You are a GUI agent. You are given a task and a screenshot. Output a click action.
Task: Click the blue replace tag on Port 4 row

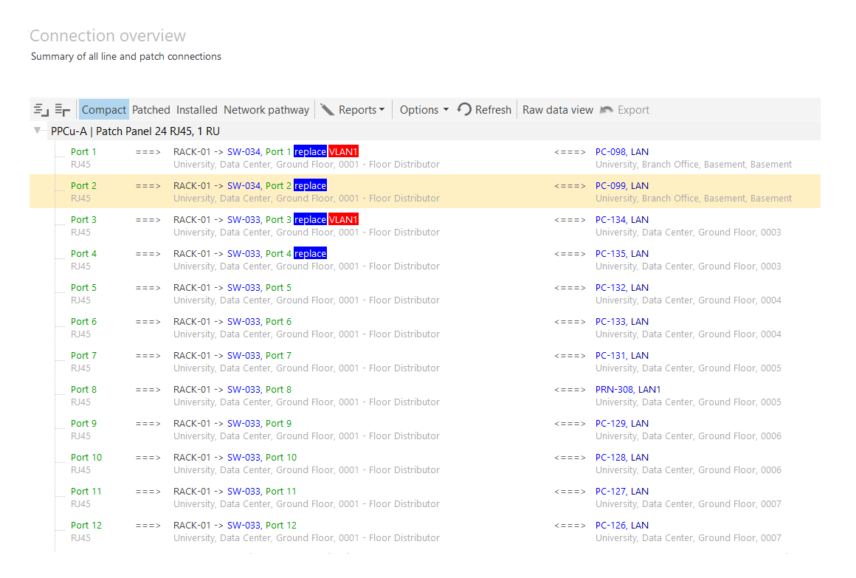pyautogui.click(x=310, y=253)
